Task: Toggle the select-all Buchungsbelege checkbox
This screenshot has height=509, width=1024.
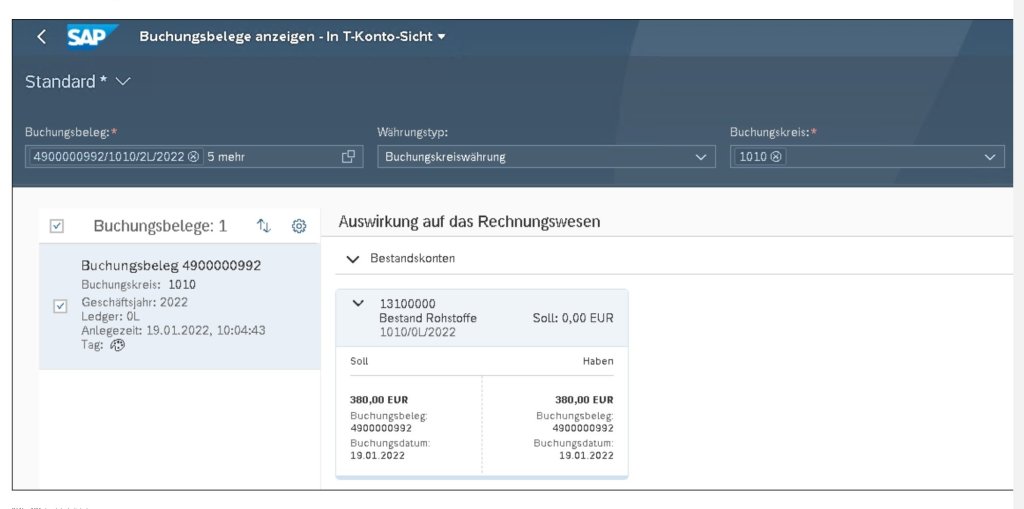Action: [57, 227]
